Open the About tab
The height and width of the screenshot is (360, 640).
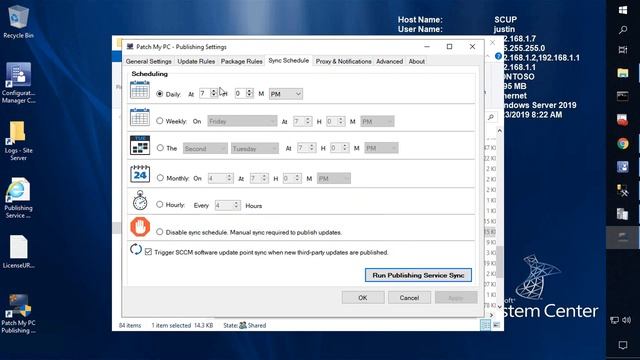point(417,61)
